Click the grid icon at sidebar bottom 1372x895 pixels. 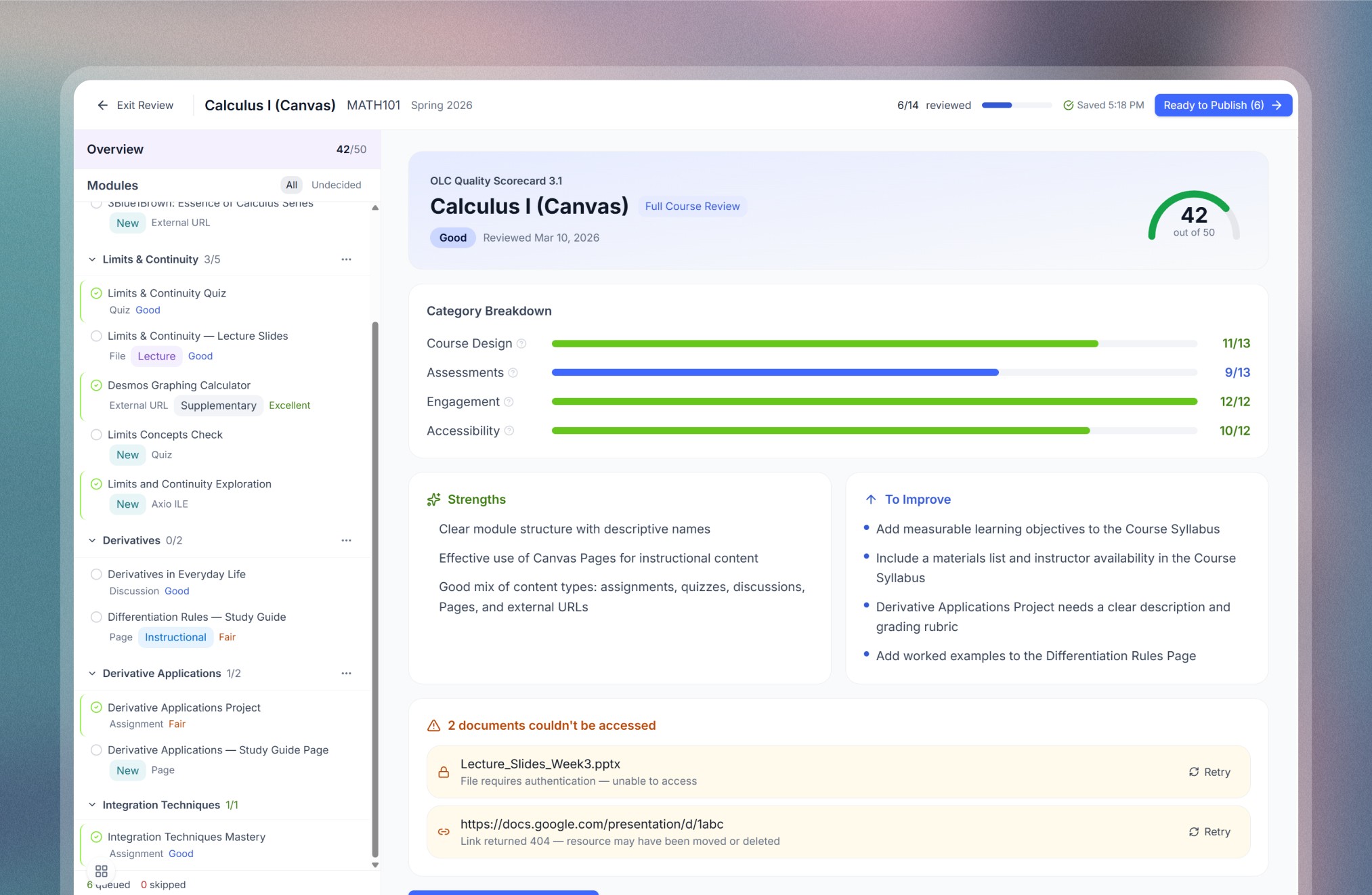click(102, 871)
